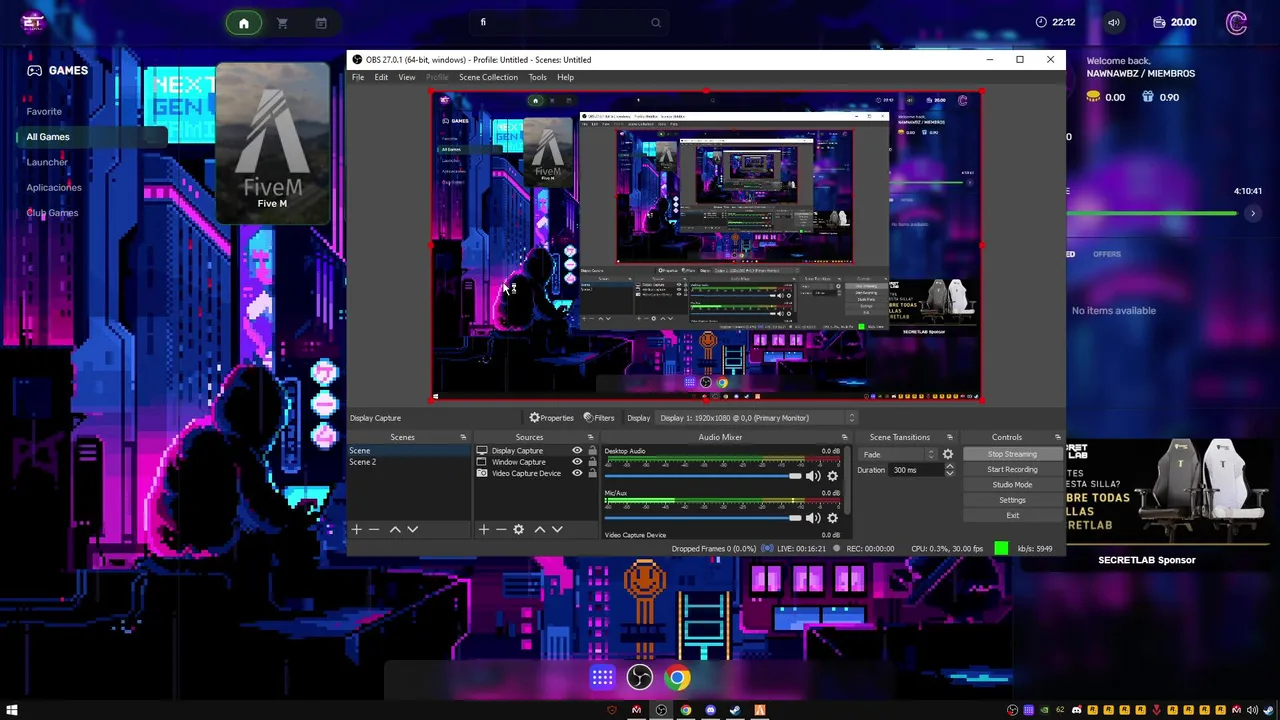Open Desktop Audio settings gear
Viewport: 1280px width, 720px height.
pos(832,476)
